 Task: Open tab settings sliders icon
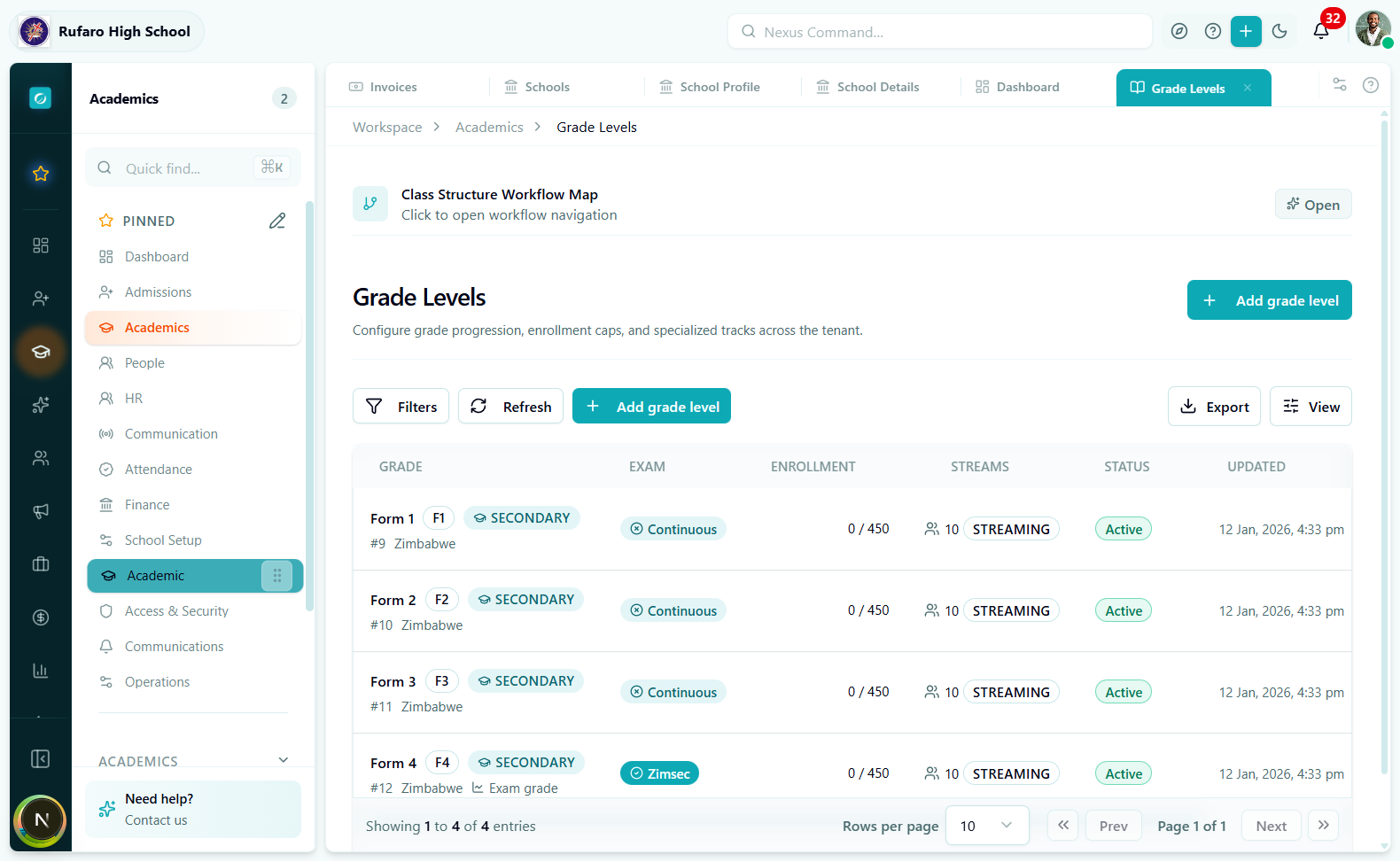point(1339,85)
